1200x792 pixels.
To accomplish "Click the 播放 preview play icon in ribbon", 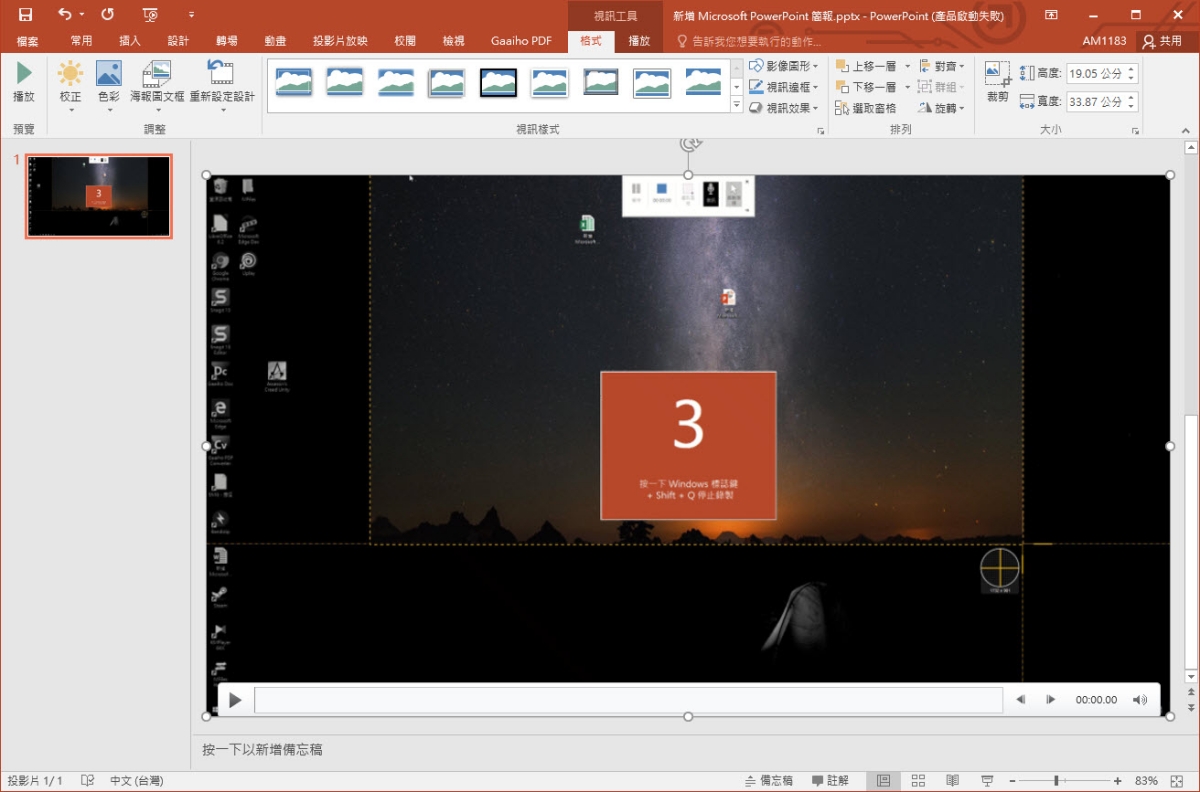I will 24,75.
